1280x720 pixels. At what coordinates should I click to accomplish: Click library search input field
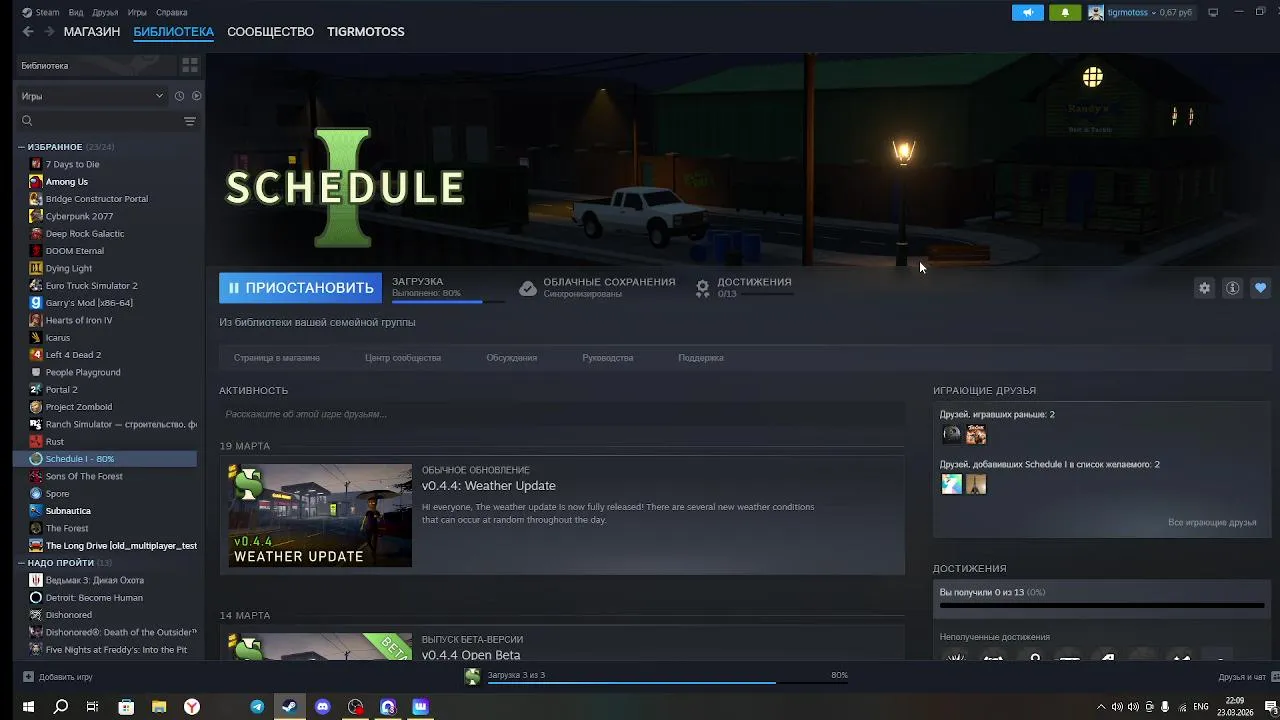pos(106,121)
